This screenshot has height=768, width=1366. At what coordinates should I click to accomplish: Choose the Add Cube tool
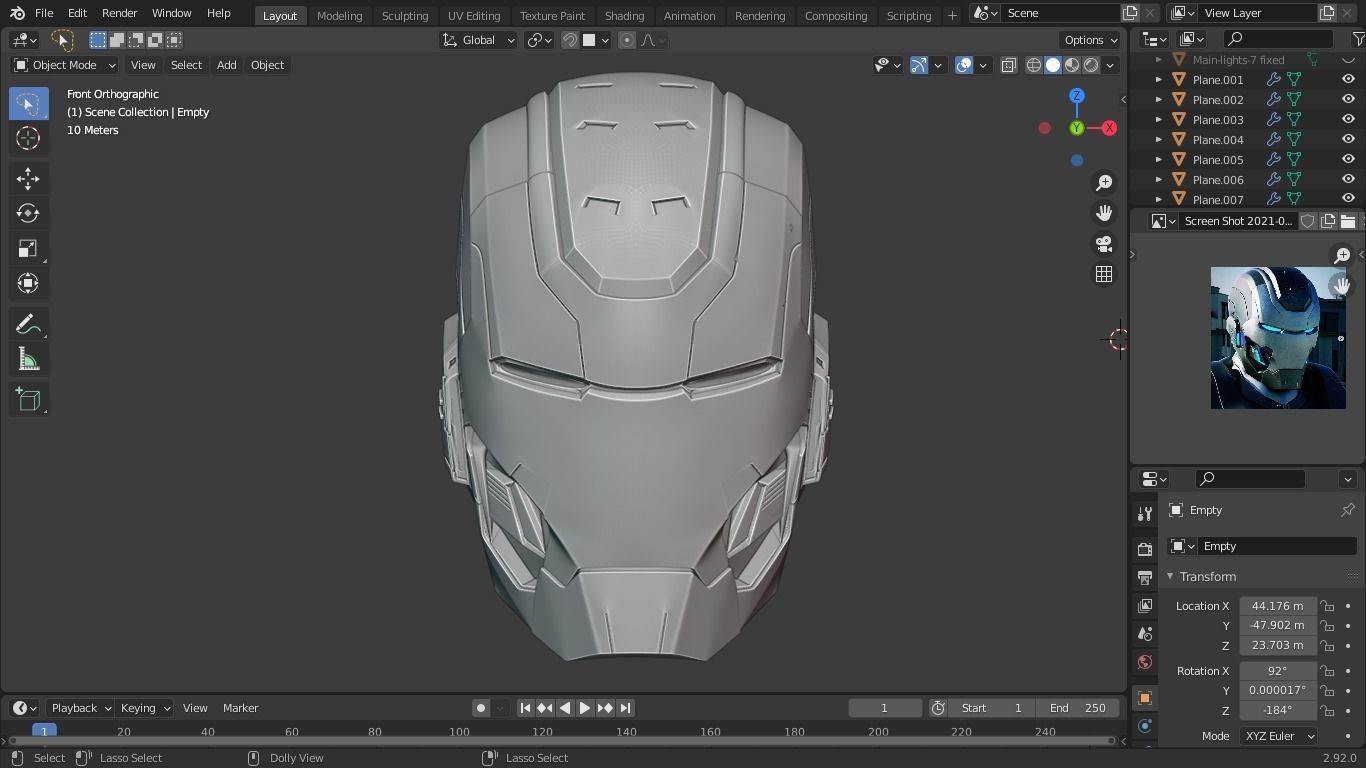coord(28,400)
